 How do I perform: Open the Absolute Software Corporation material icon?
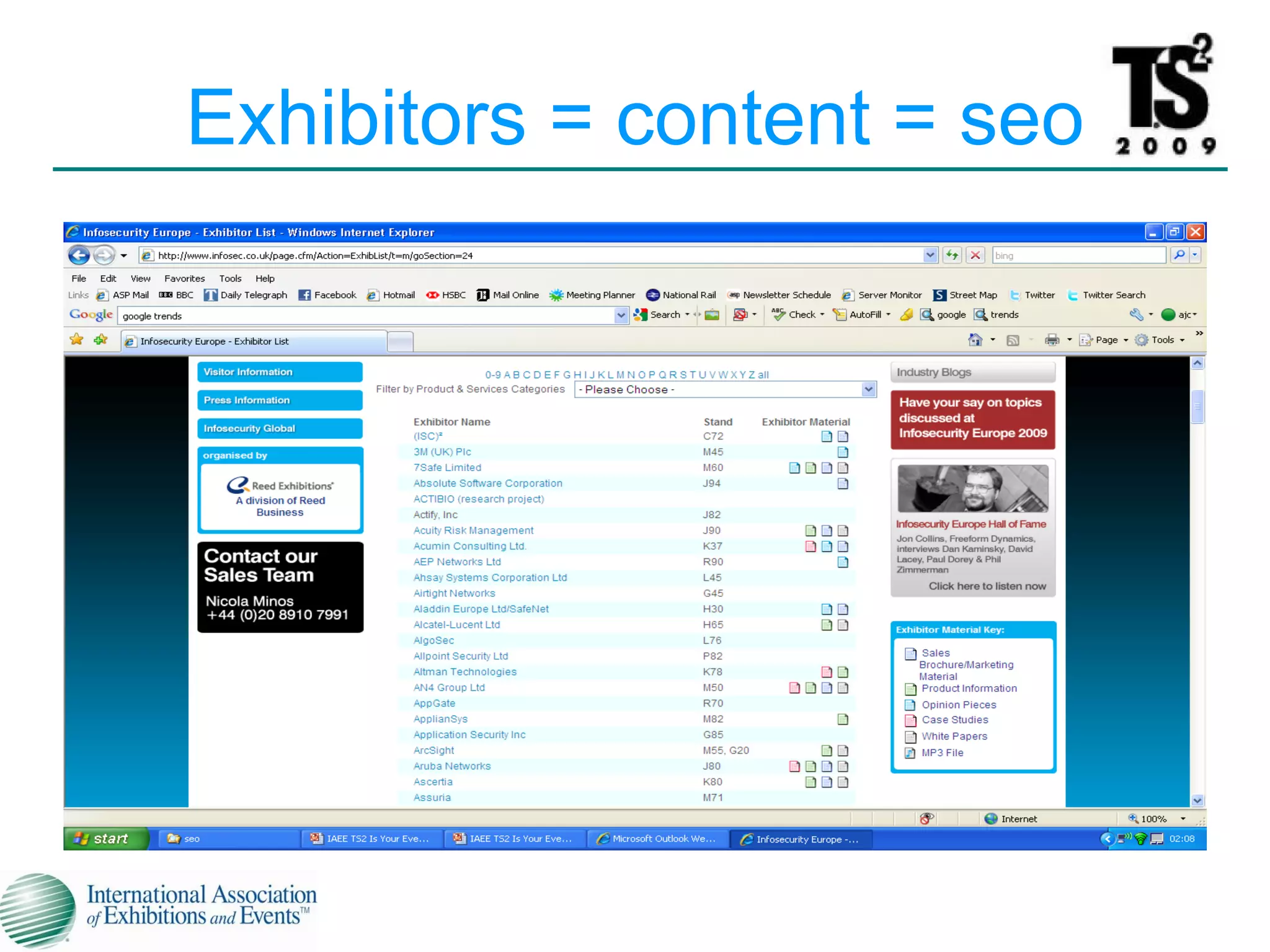[x=843, y=483]
